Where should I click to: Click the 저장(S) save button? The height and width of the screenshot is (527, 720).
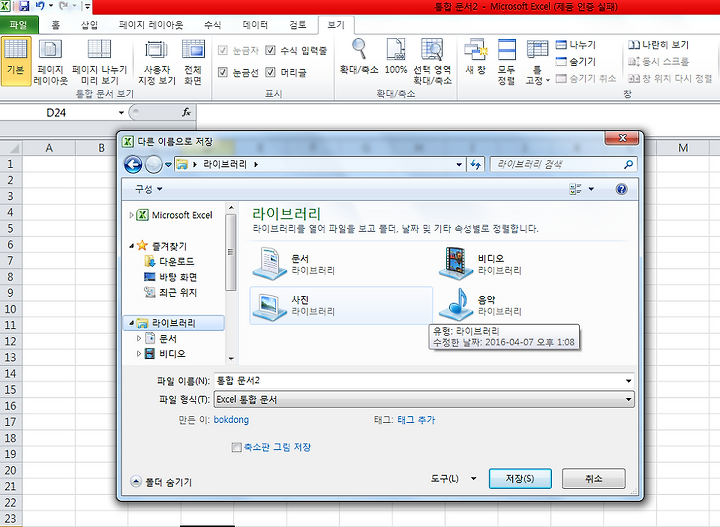click(x=520, y=479)
